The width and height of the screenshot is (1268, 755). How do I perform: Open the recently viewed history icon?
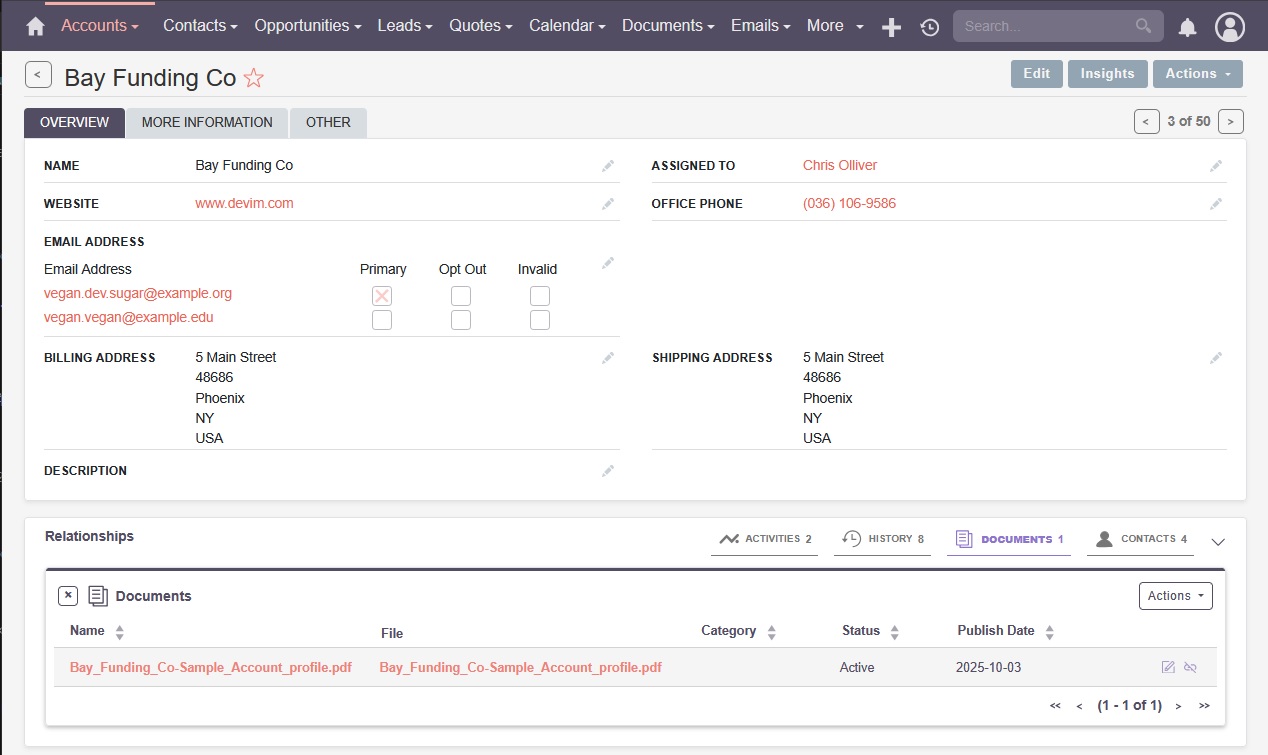[930, 27]
